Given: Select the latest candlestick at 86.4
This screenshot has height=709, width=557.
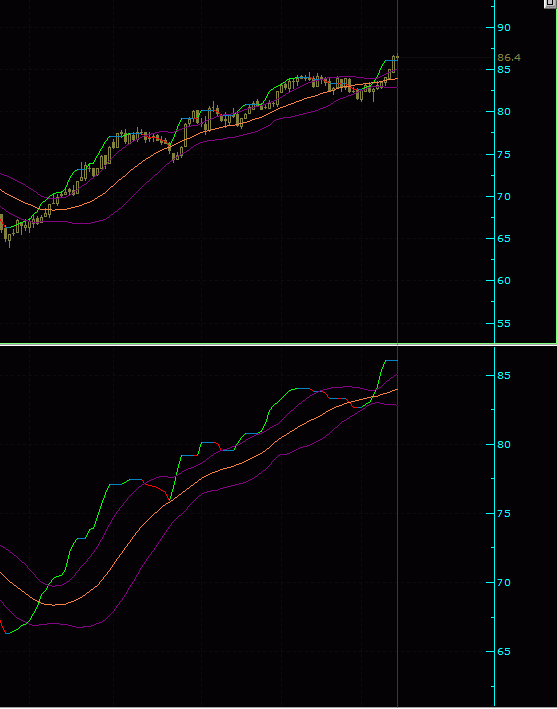Looking at the screenshot, I should (x=394, y=63).
